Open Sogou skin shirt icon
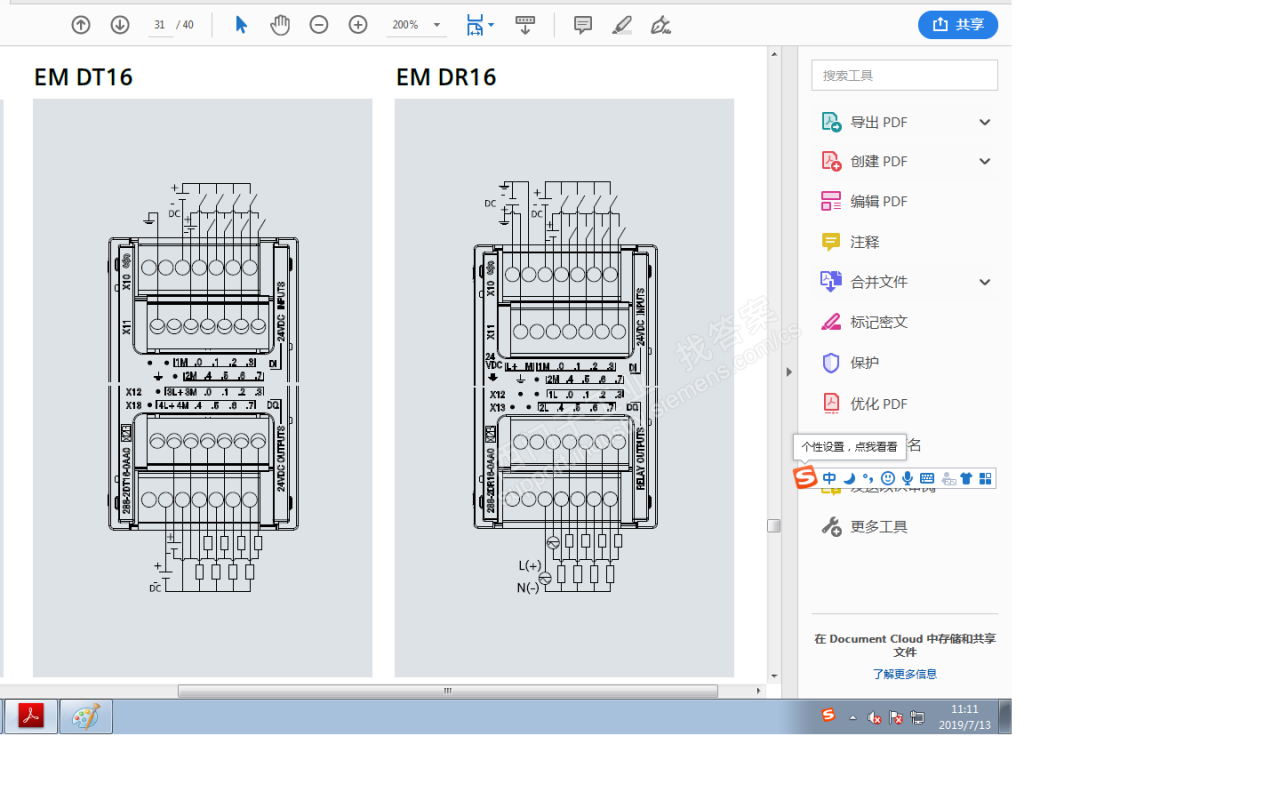The image size is (1280, 800). (x=966, y=479)
